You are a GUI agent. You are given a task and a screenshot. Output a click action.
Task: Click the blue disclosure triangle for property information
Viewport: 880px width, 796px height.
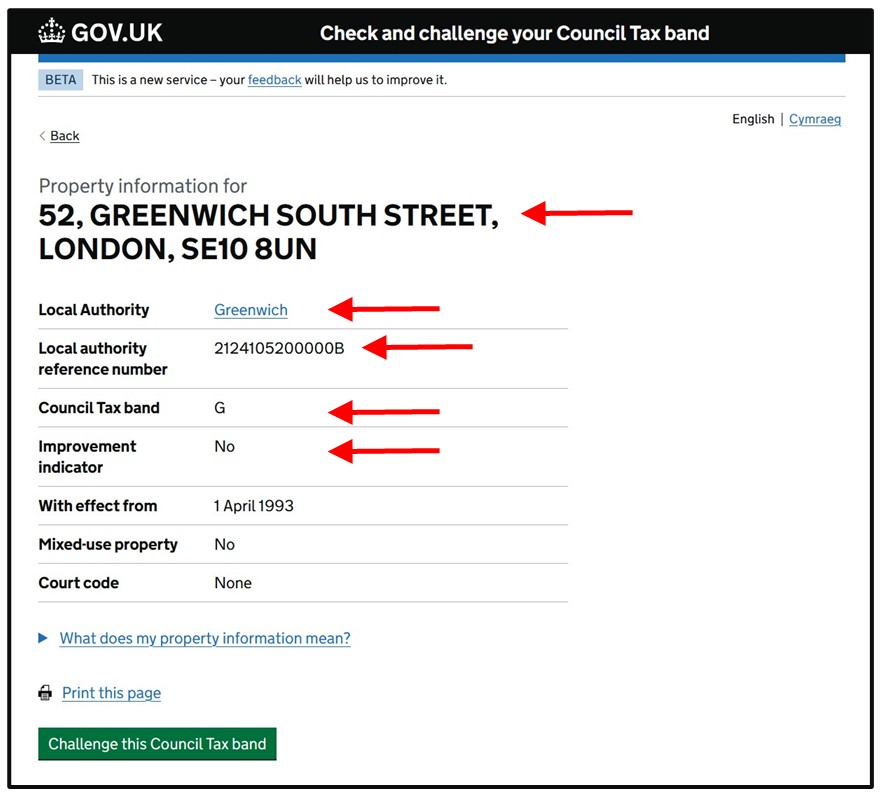[43, 638]
